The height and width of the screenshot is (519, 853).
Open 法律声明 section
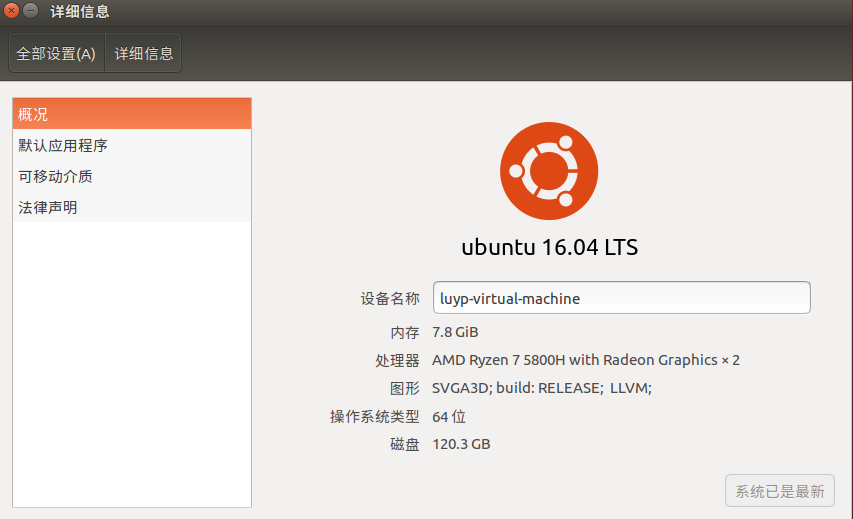point(132,207)
